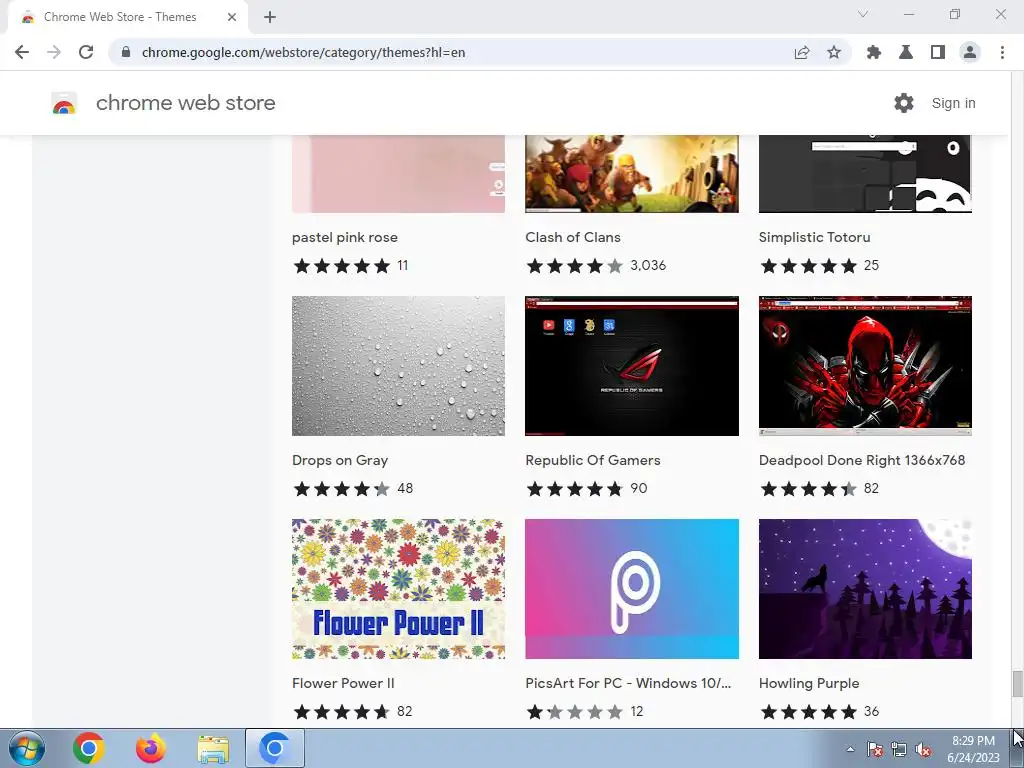The image size is (1024, 768).
Task: Open File Explorer from the taskbar
Action: click(x=213, y=749)
